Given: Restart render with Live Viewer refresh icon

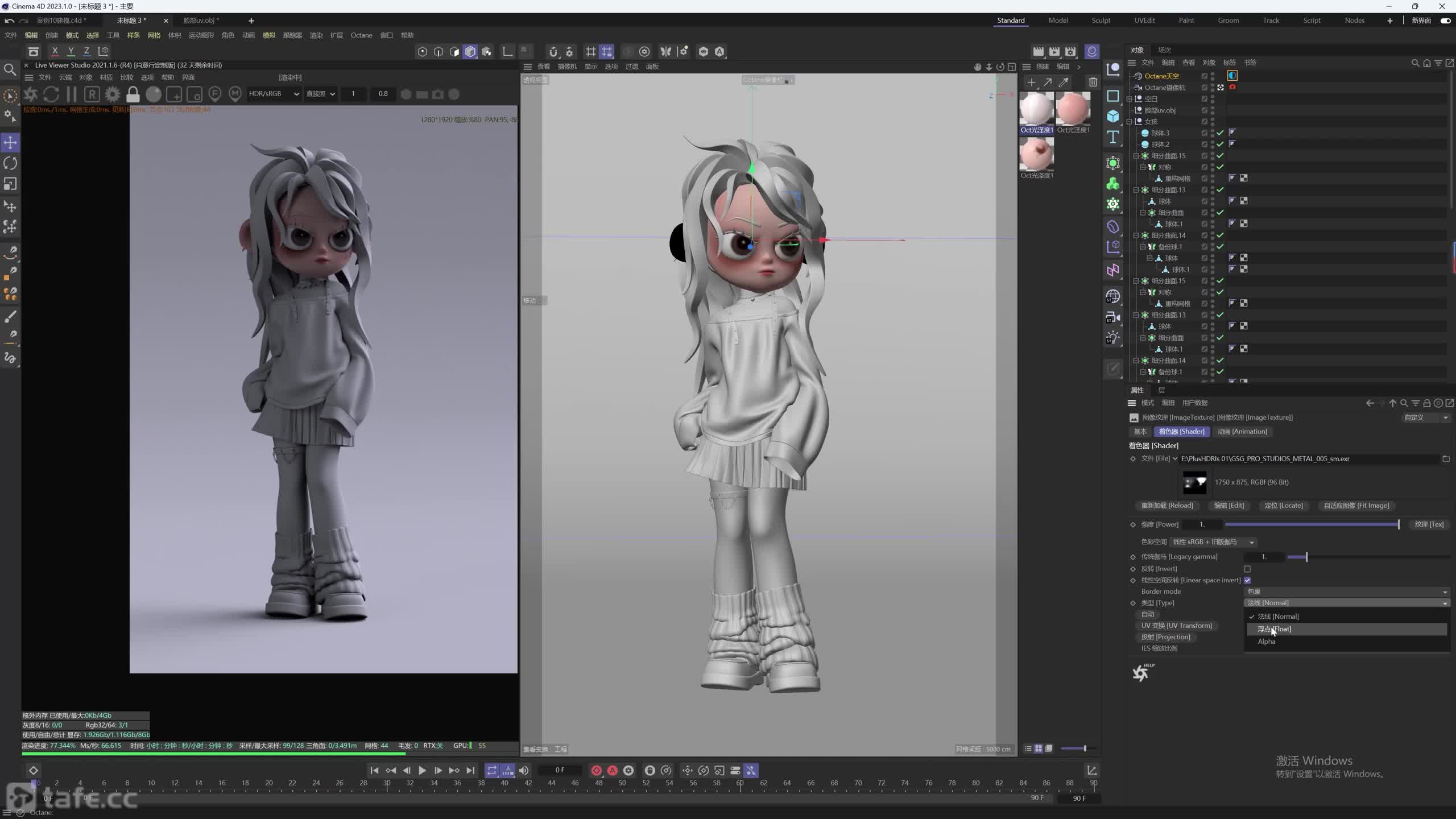Looking at the screenshot, I should (x=51, y=94).
